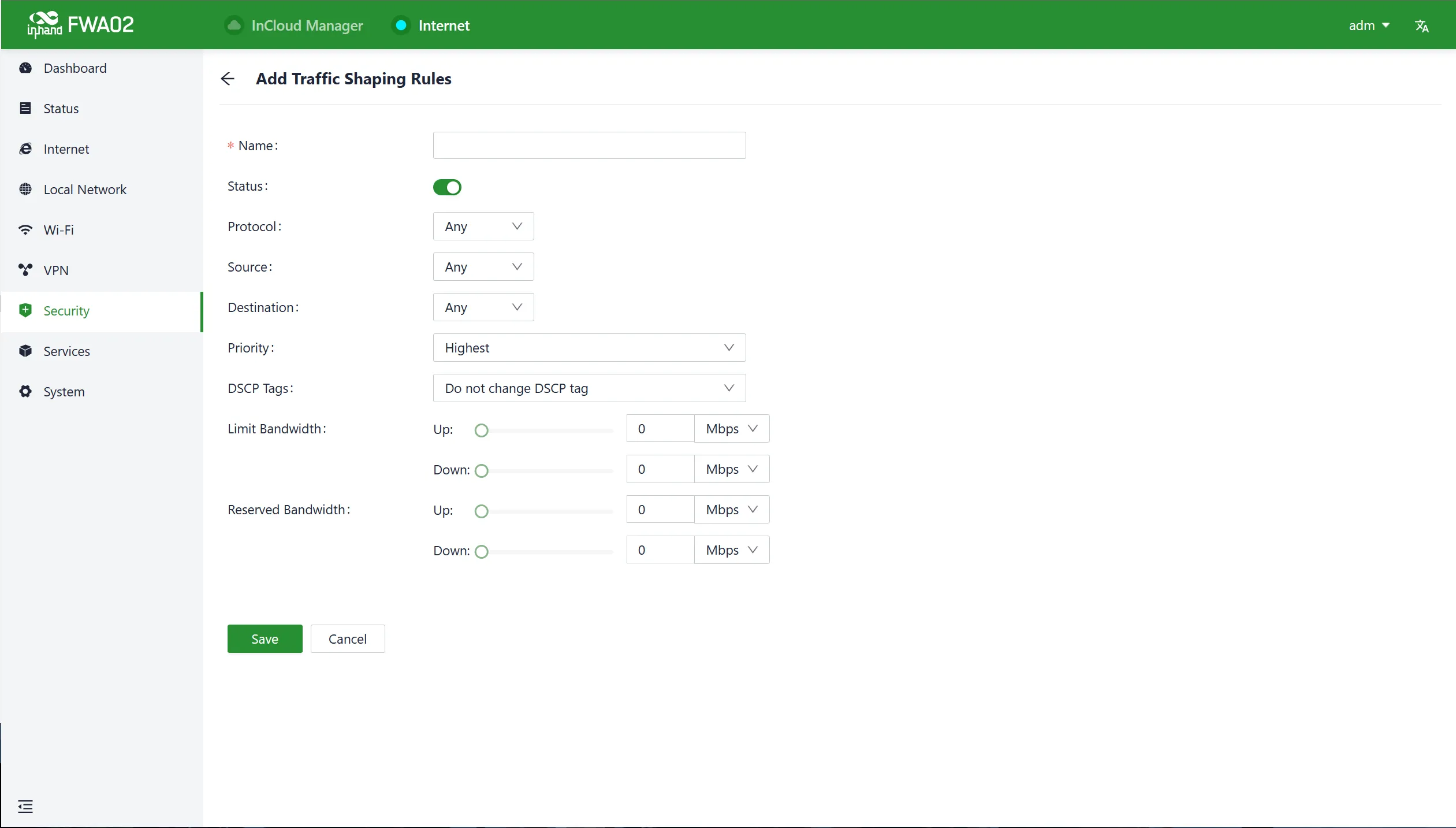Image resolution: width=1456 pixels, height=828 pixels.
Task: Click the Reserved Bandwidth Up slider handle
Action: pyautogui.click(x=481, y=511)
